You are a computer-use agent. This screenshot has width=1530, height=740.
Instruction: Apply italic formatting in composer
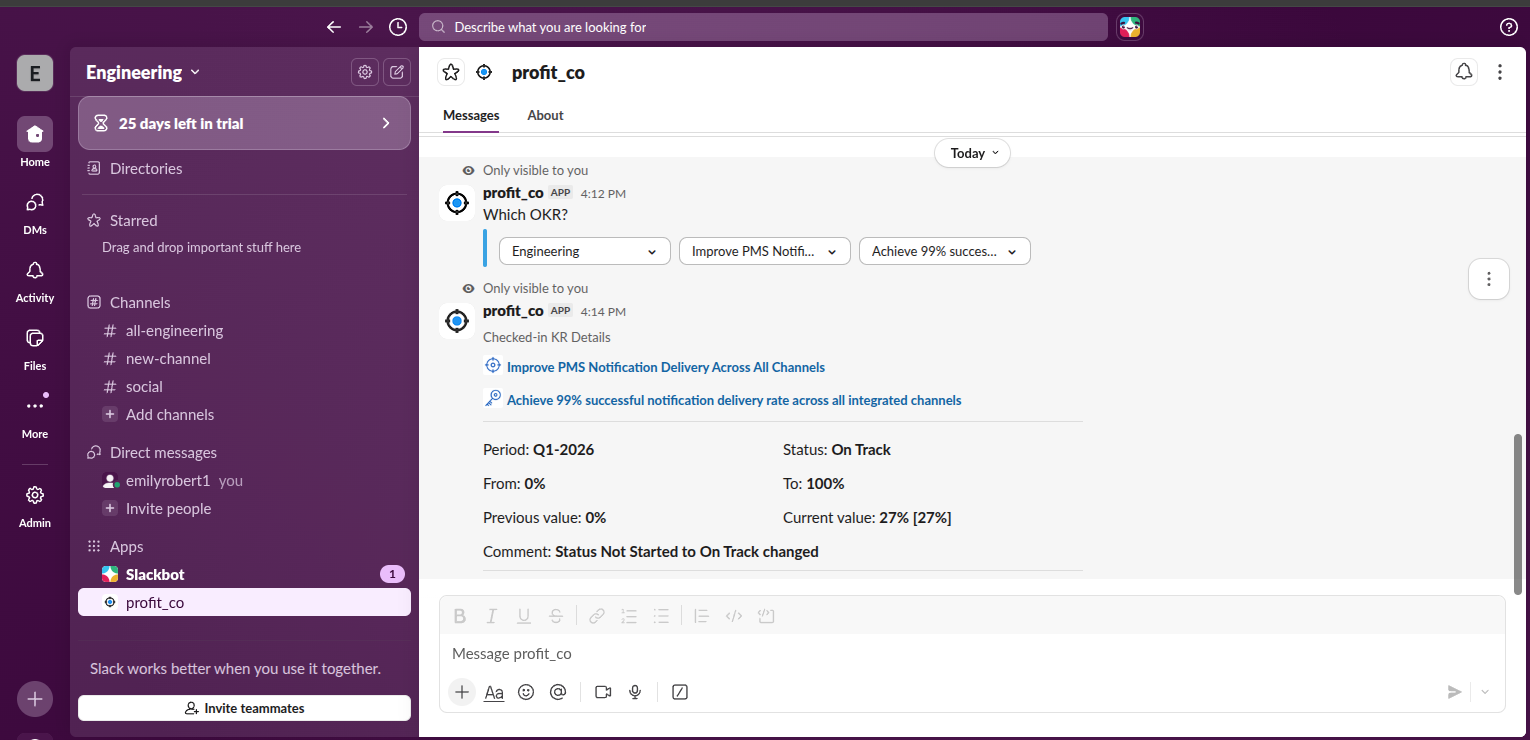[492, 616]
